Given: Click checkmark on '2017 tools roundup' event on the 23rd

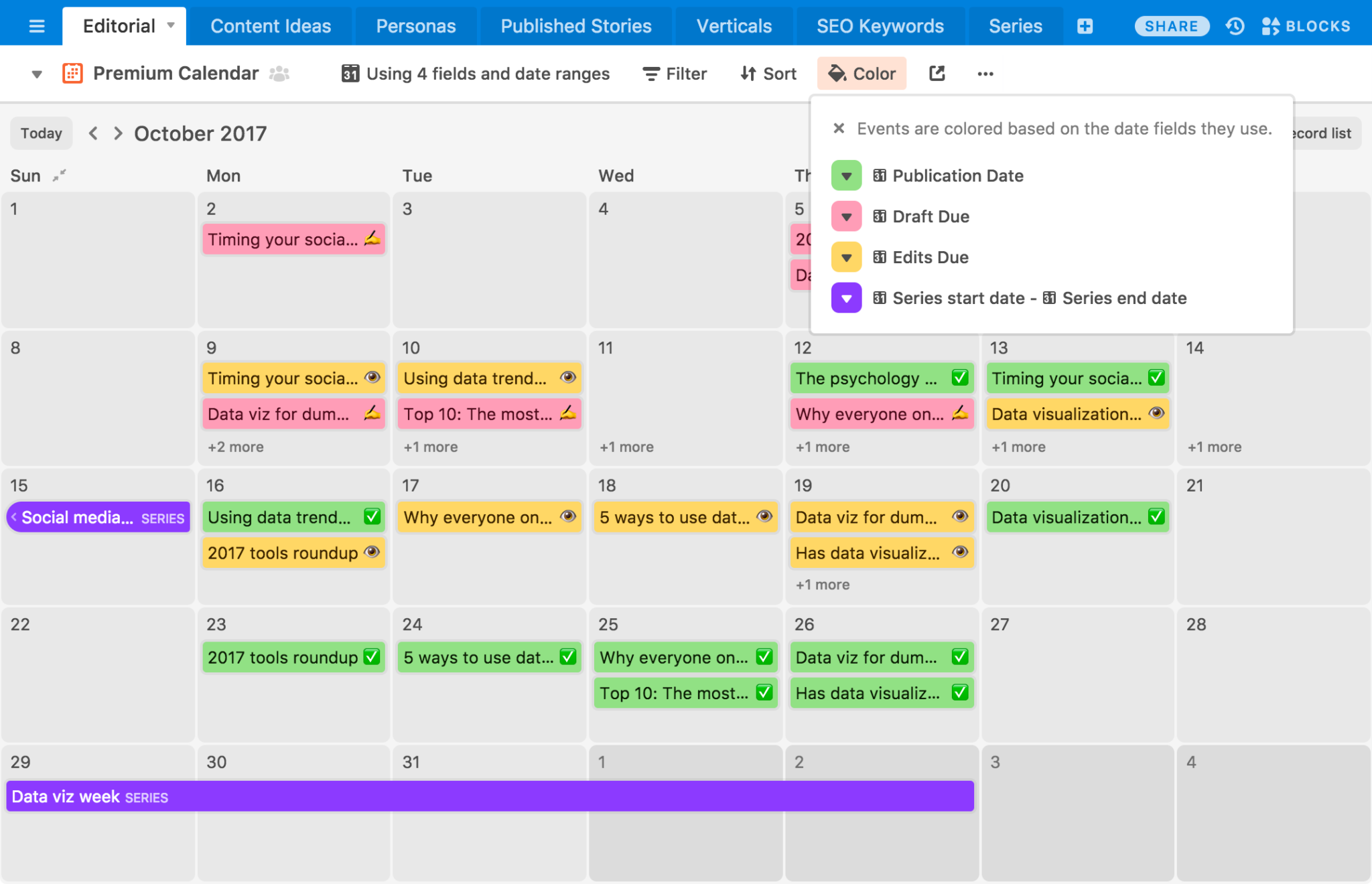Looking at the screenshot, I should click(371, 657).
